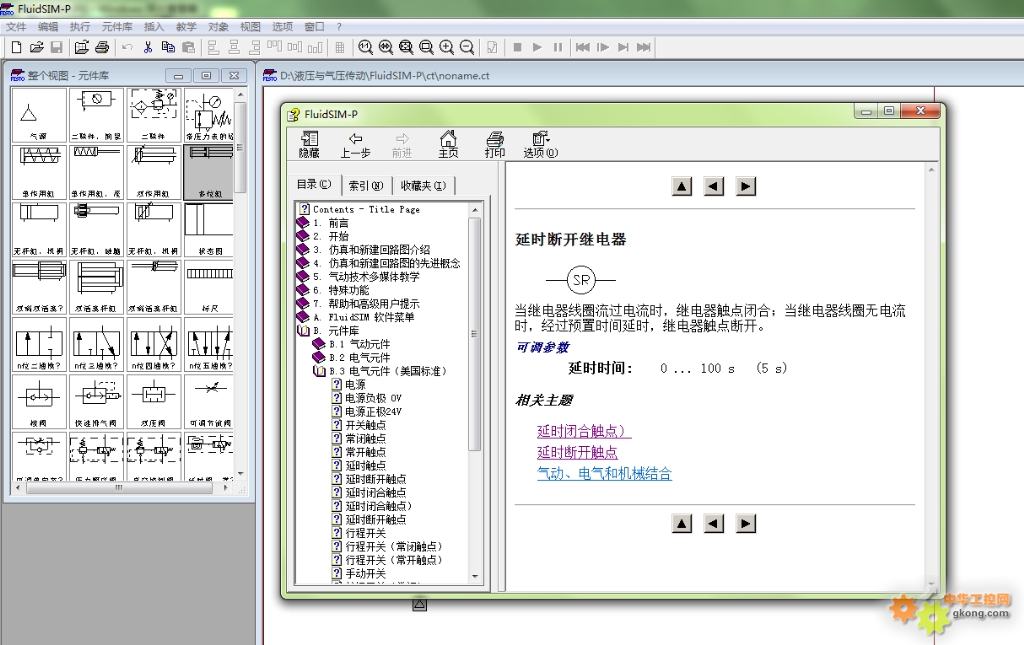Expand chapter 1. 前言 in contents

click(304, 223)
